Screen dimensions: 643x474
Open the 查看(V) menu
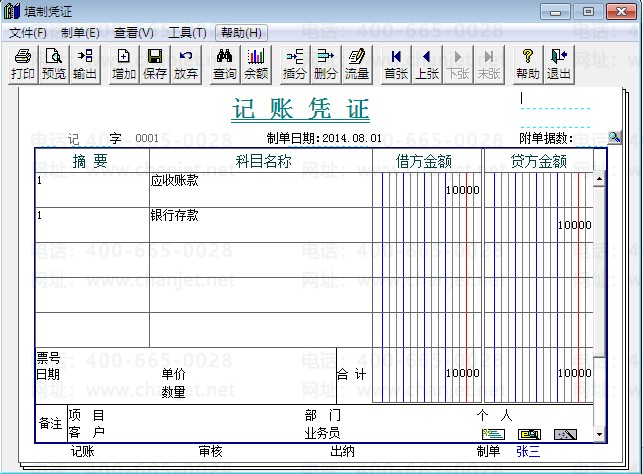134,32
